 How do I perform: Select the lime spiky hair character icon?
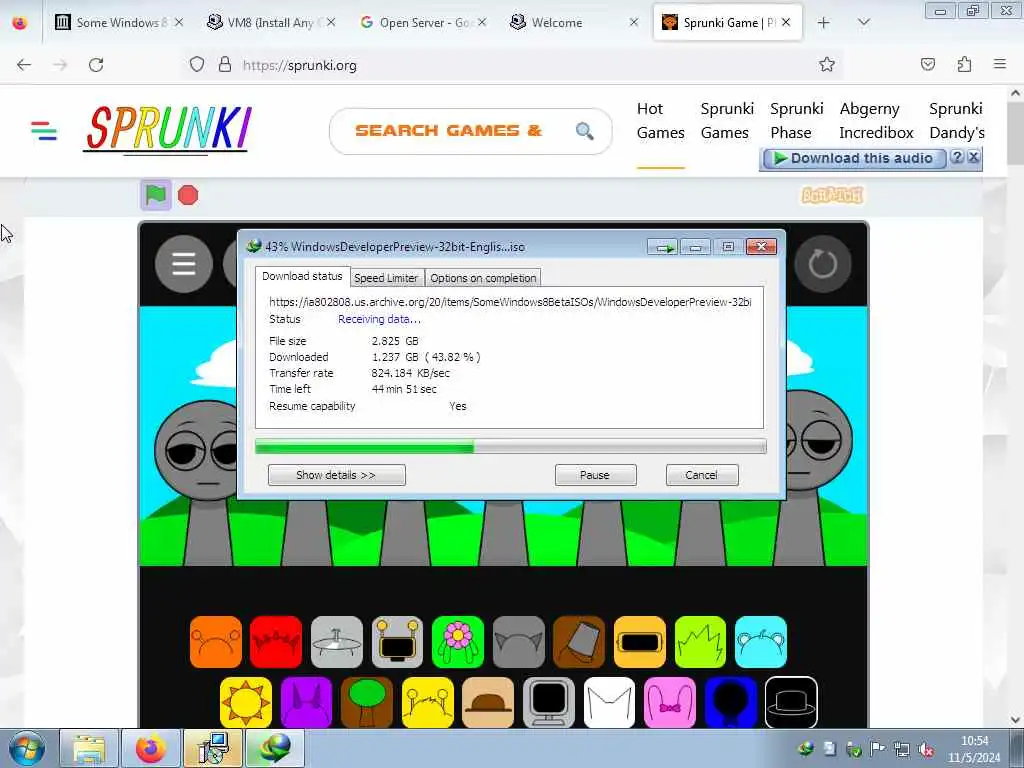700,642
